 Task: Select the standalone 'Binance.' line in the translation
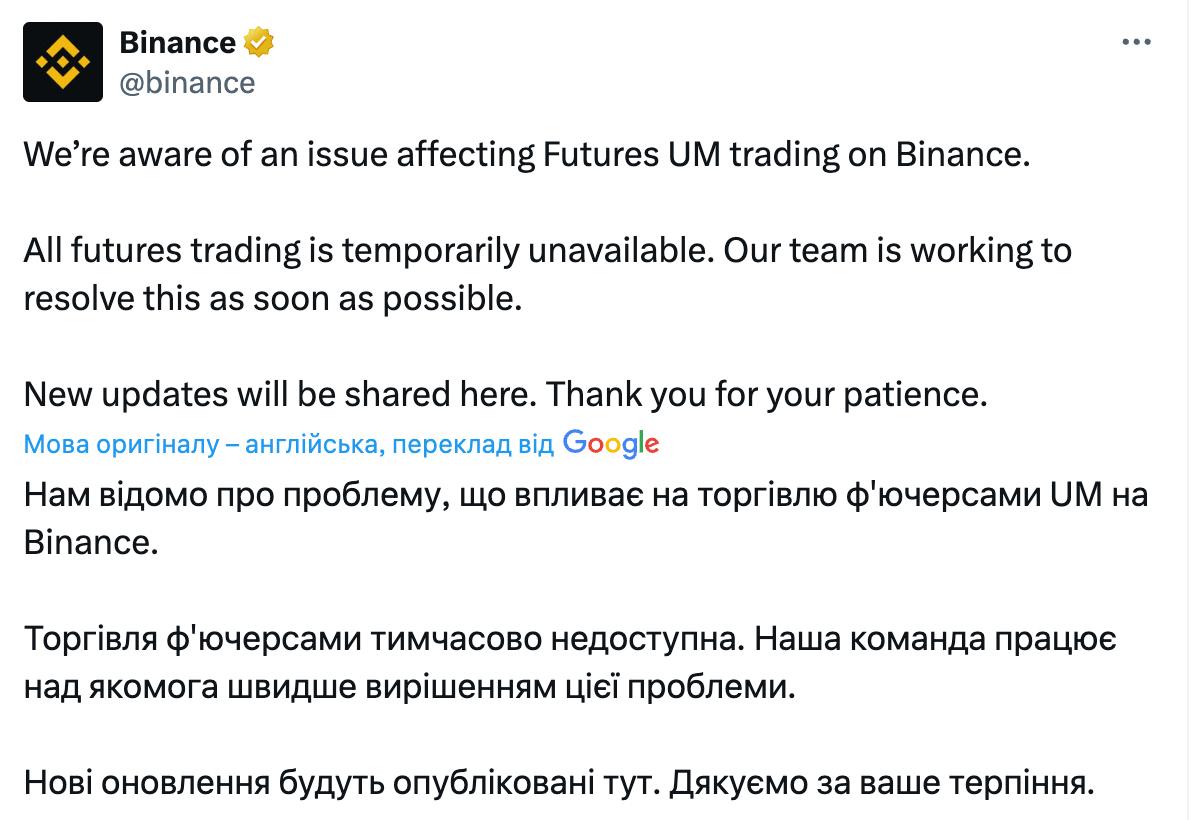[90, 543]
